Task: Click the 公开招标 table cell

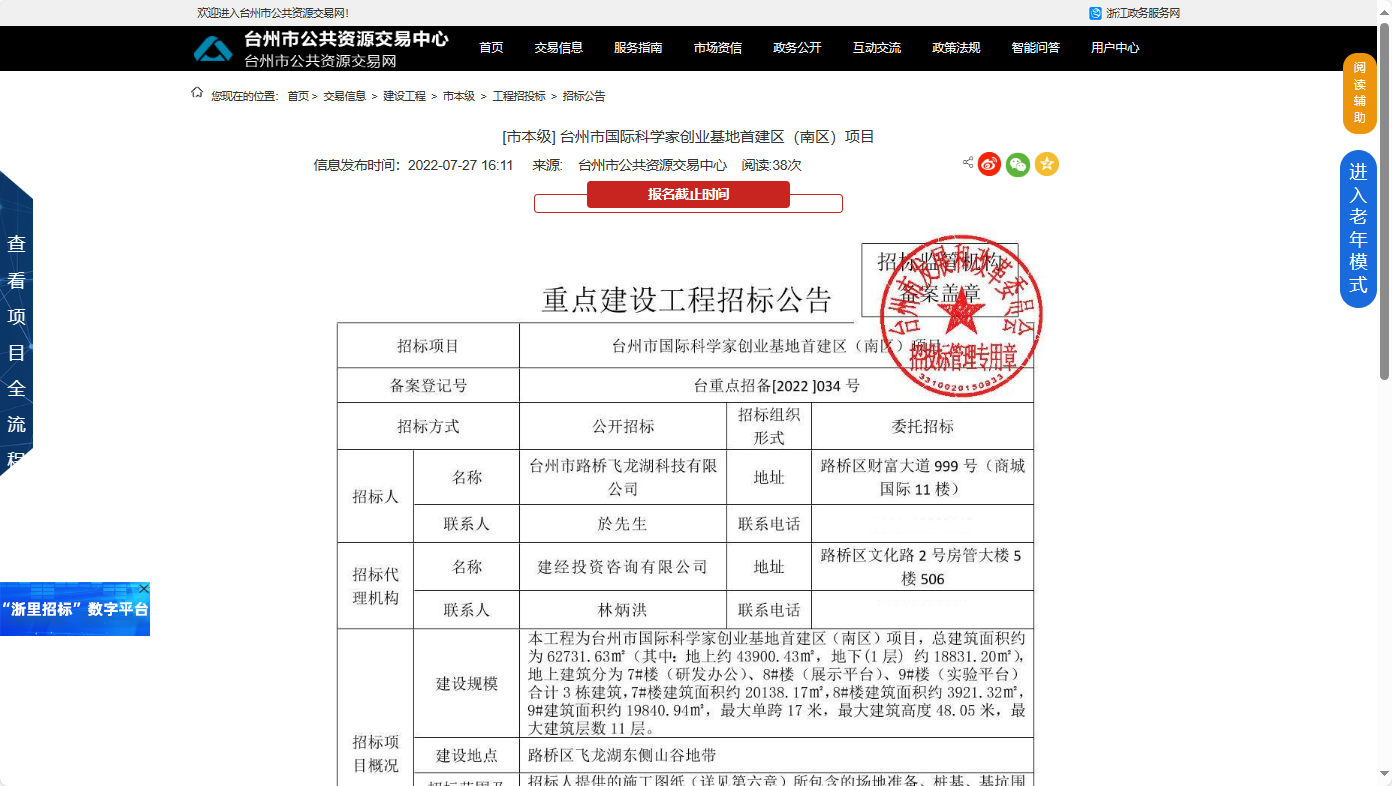Action: (x=623, y=426)
